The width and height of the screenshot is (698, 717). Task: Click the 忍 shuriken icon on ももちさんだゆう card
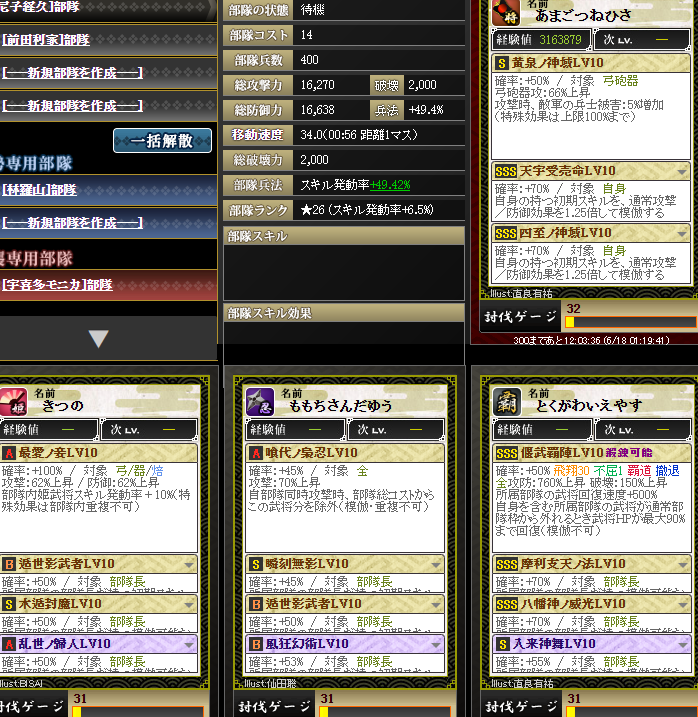pos(260,401)
